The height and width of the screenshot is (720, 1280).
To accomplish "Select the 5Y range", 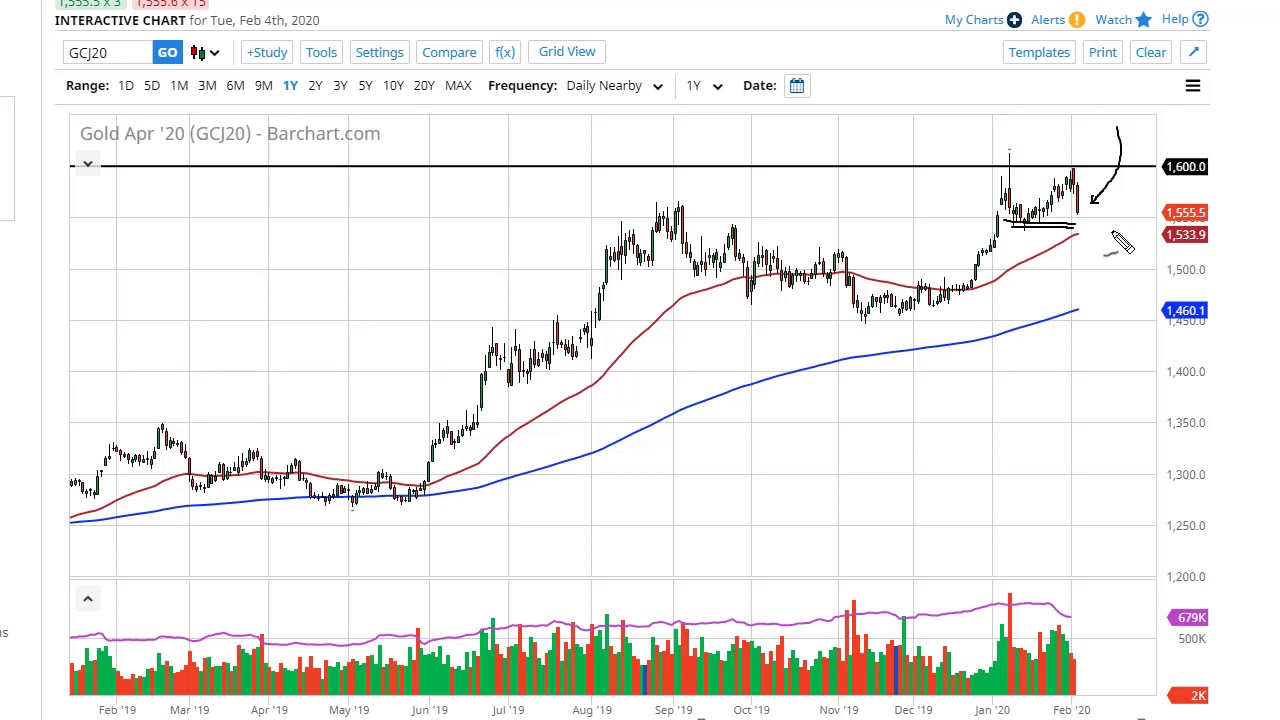I will (x=365, y=86).
